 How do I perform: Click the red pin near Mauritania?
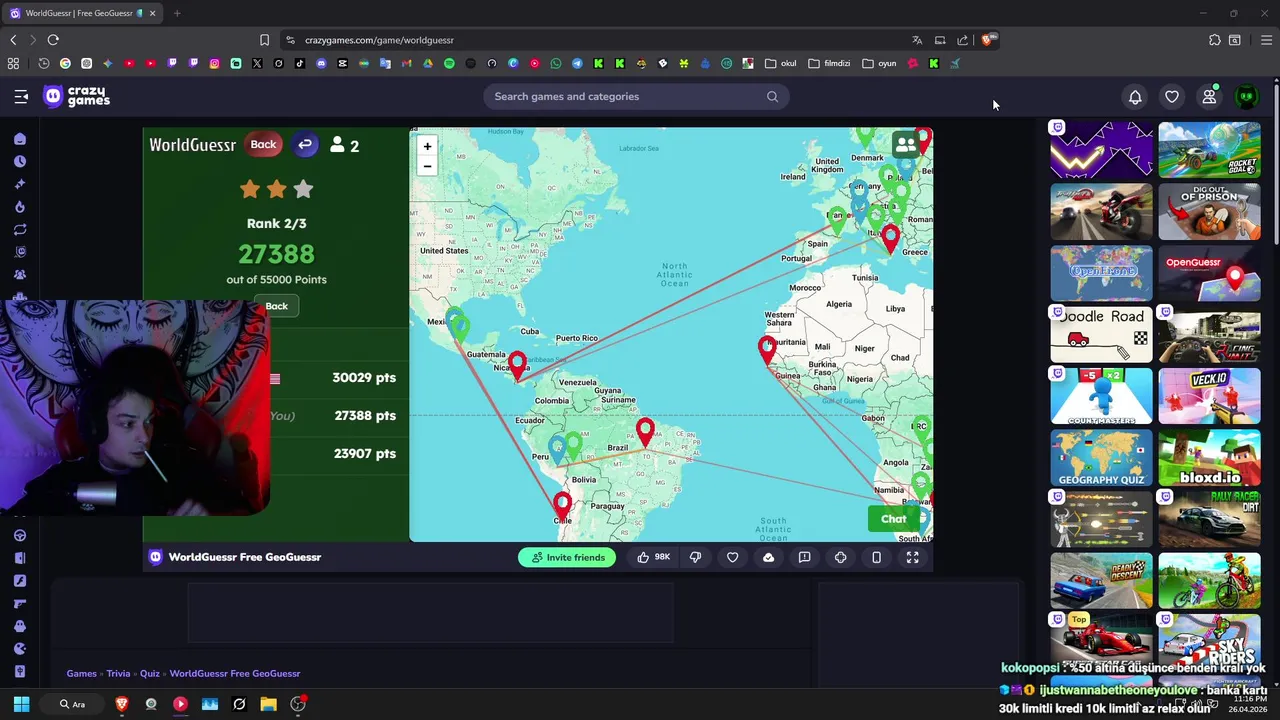767,350
